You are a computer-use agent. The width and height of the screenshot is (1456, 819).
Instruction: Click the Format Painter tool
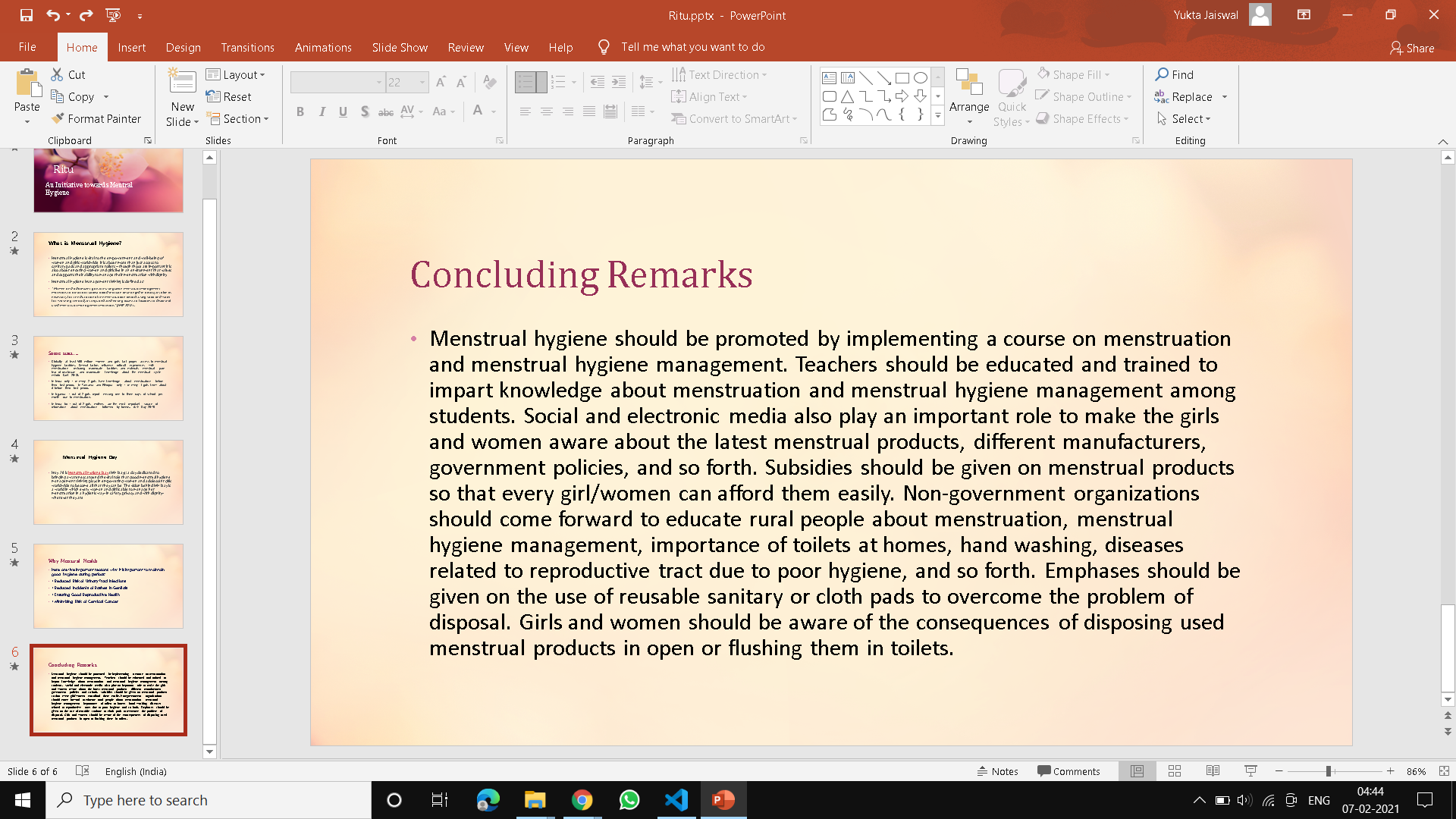pyautogui.click(x=96, y=119)
